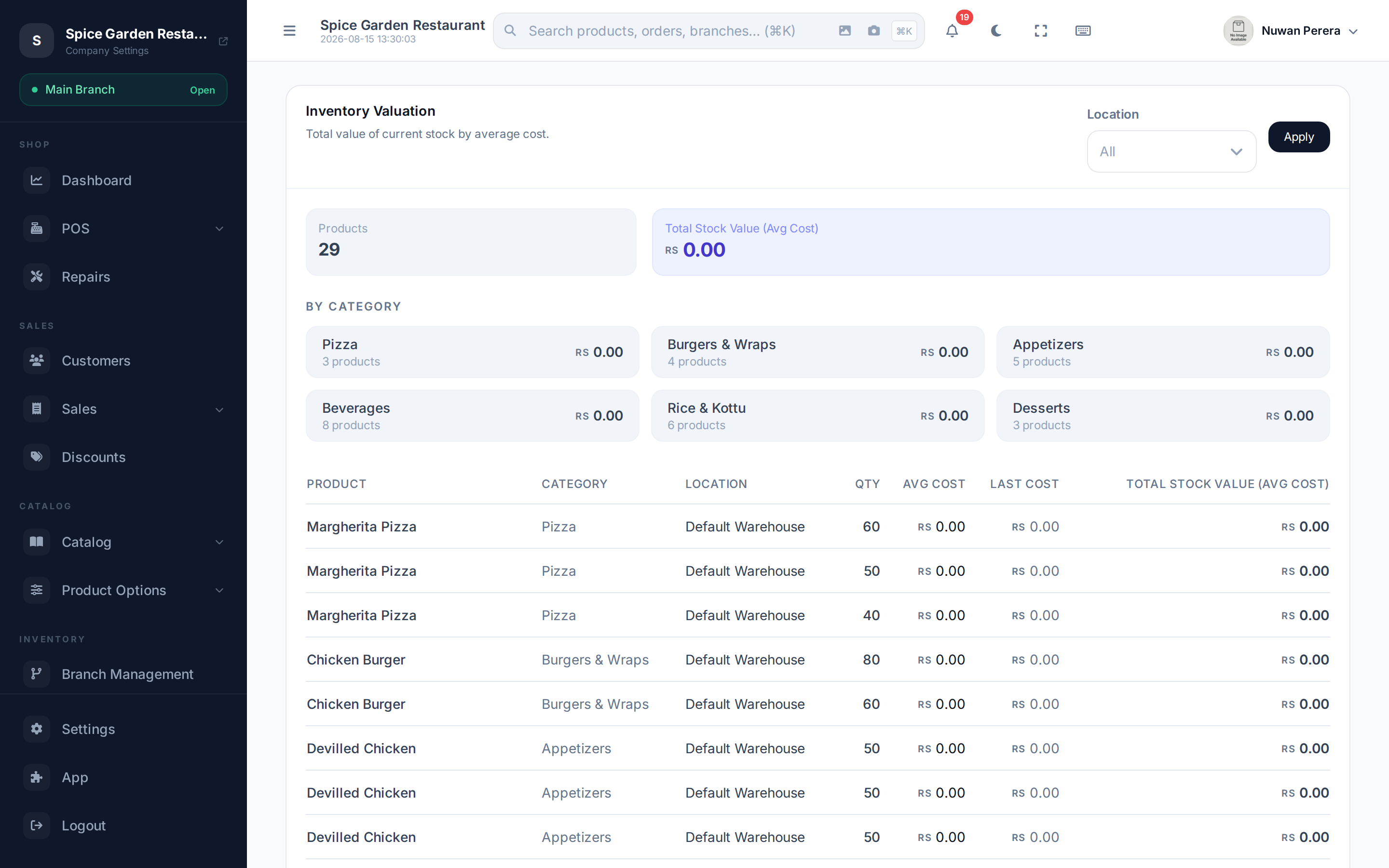The height and width of the screenshot is (868, 1389).
Task: Click the QTY column header
Action: (x=867, y=484)
